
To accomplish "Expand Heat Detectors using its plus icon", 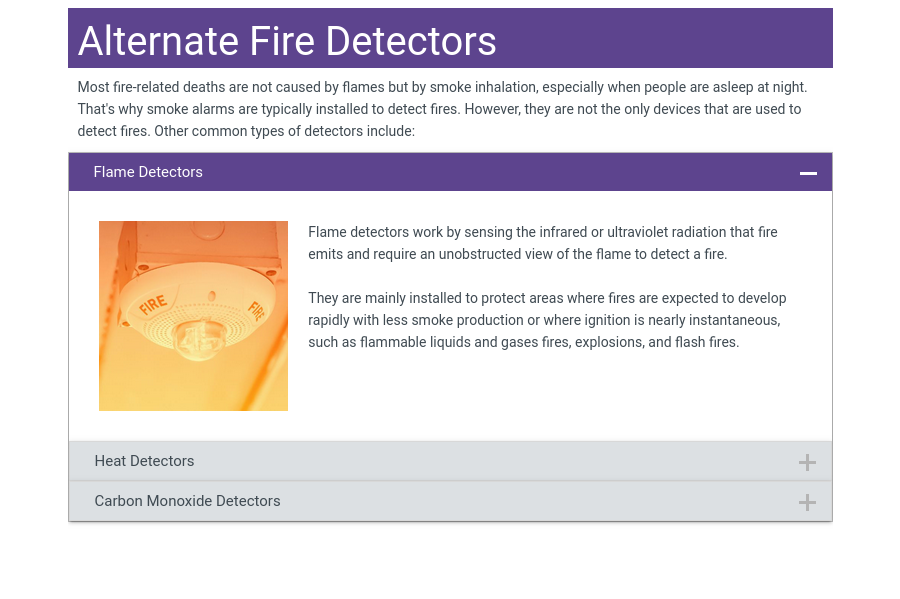I will click(807, 462).
